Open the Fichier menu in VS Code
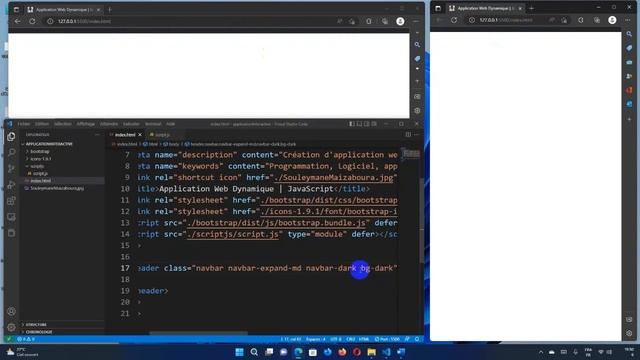 24,124
